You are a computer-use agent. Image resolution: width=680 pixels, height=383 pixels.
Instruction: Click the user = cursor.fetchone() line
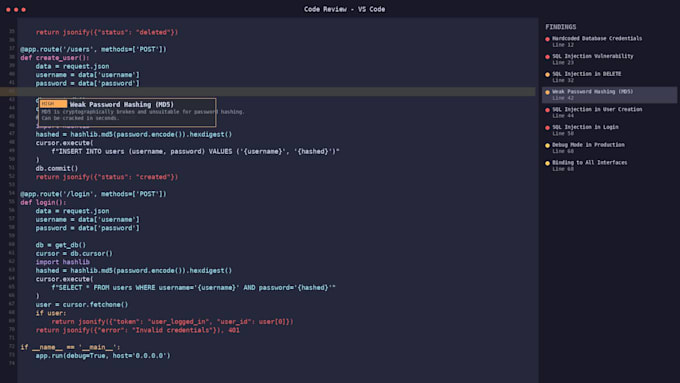[x=82, y=304]
